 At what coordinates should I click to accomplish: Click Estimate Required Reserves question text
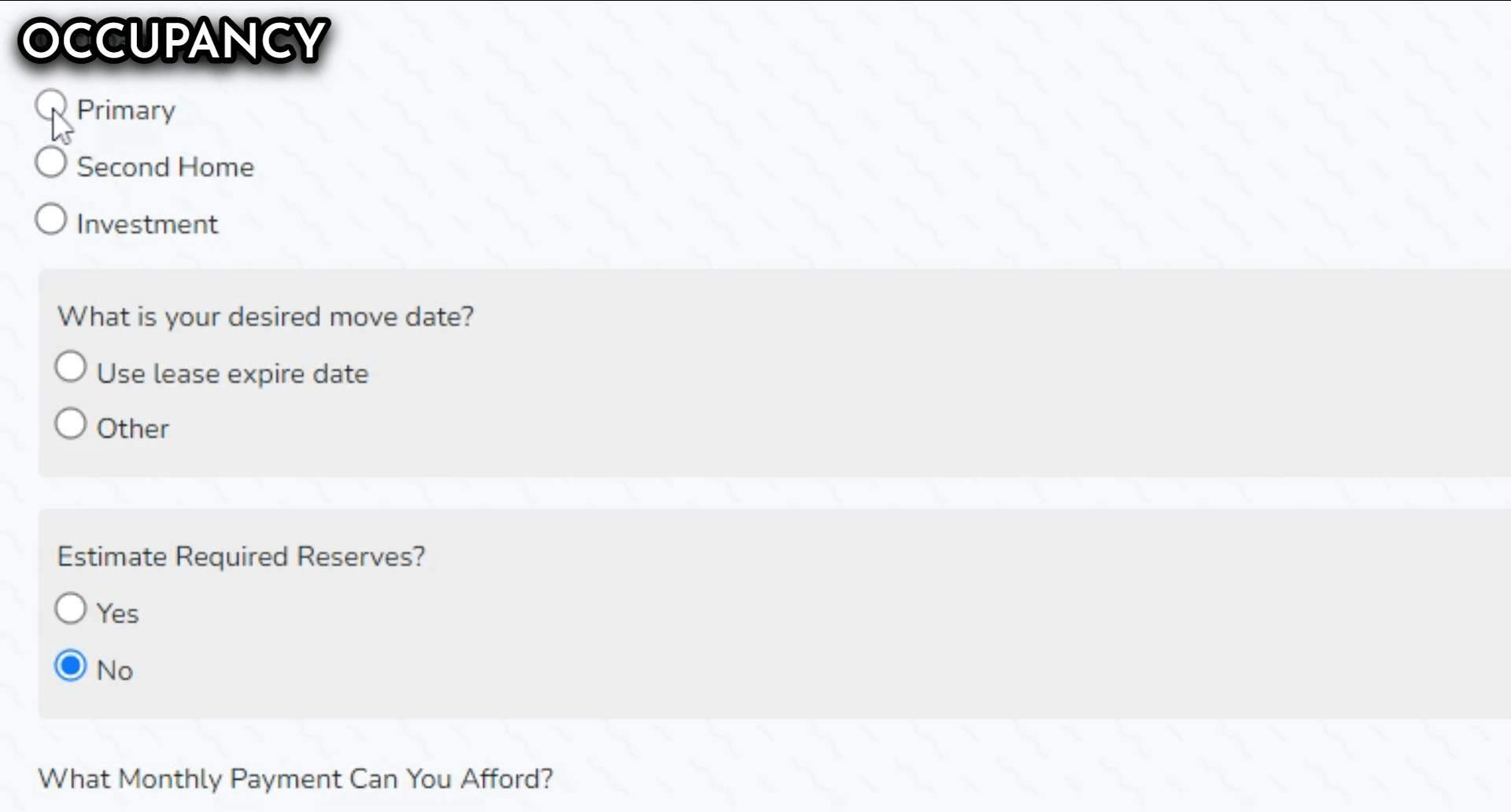click(241, 556)
